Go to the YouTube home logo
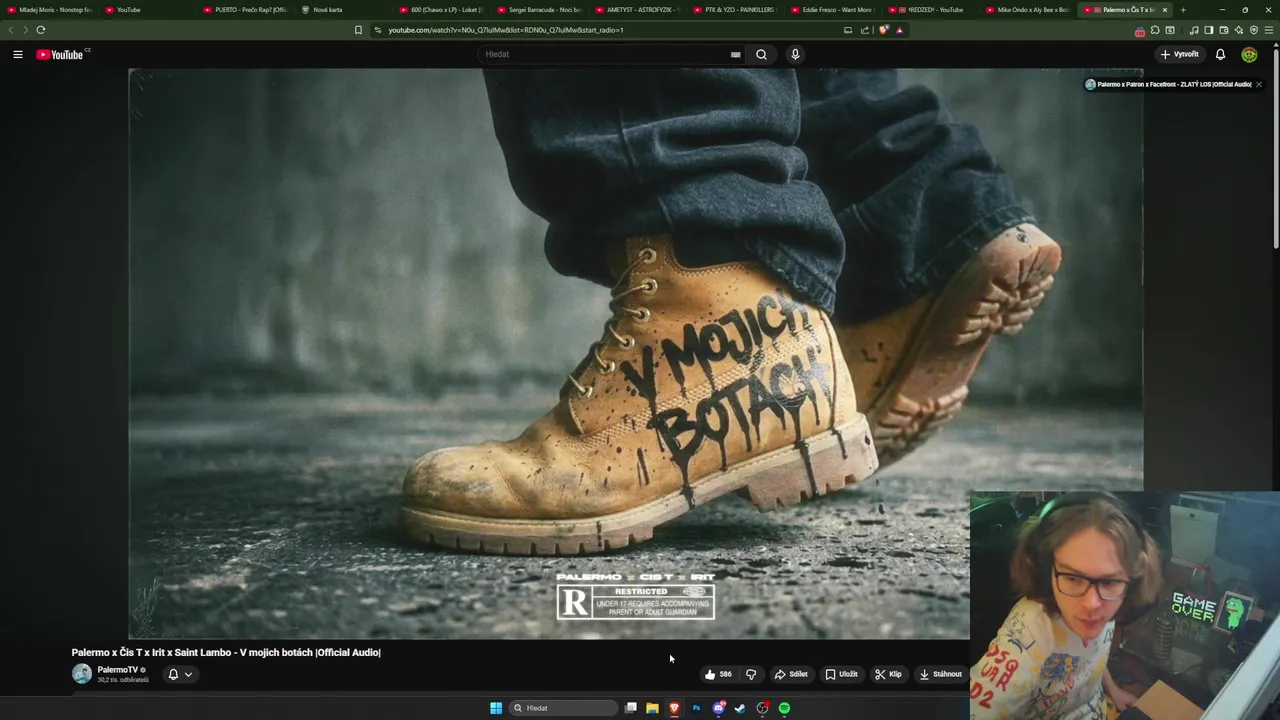 tap(62, 54)
